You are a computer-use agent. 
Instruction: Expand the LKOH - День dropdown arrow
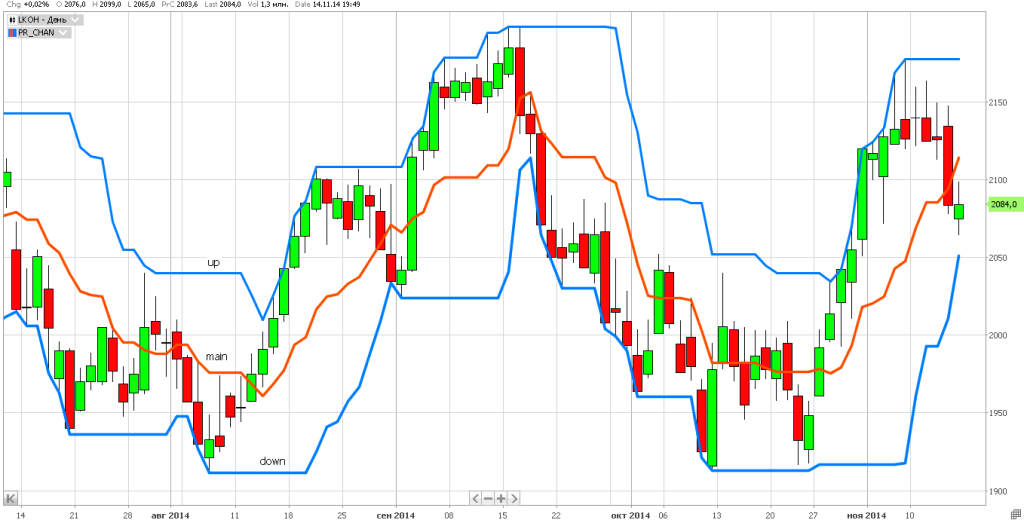point(77,20)
